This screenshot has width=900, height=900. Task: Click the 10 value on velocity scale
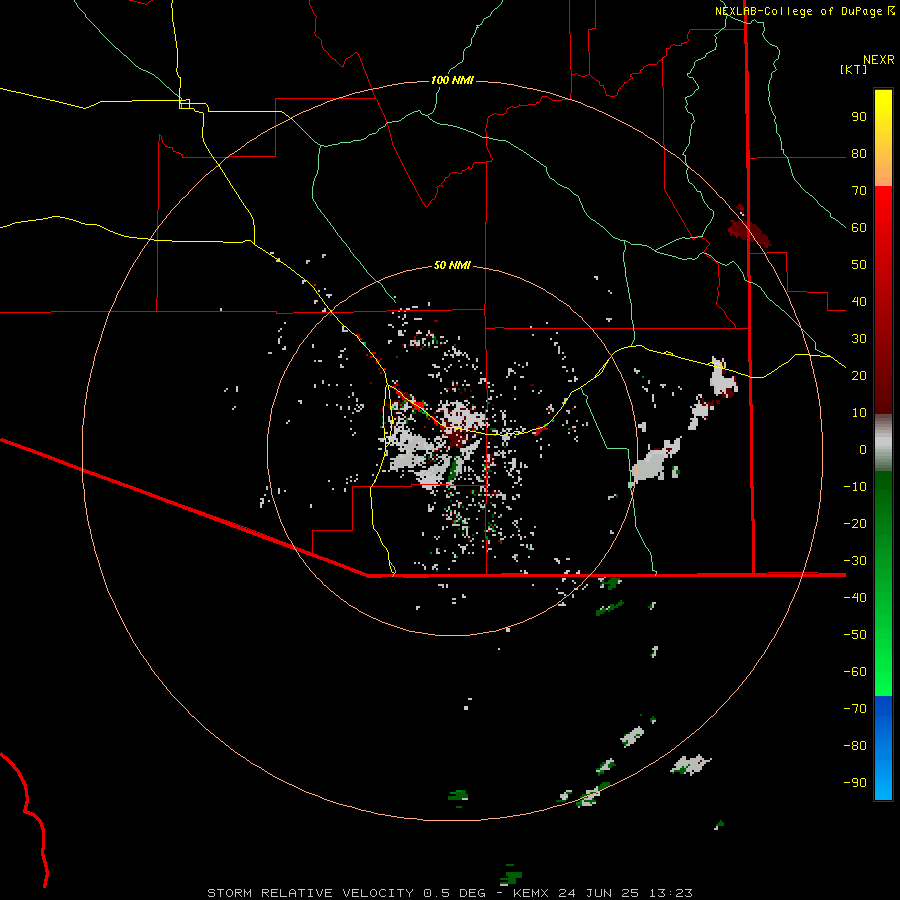[x=859, y=413]
